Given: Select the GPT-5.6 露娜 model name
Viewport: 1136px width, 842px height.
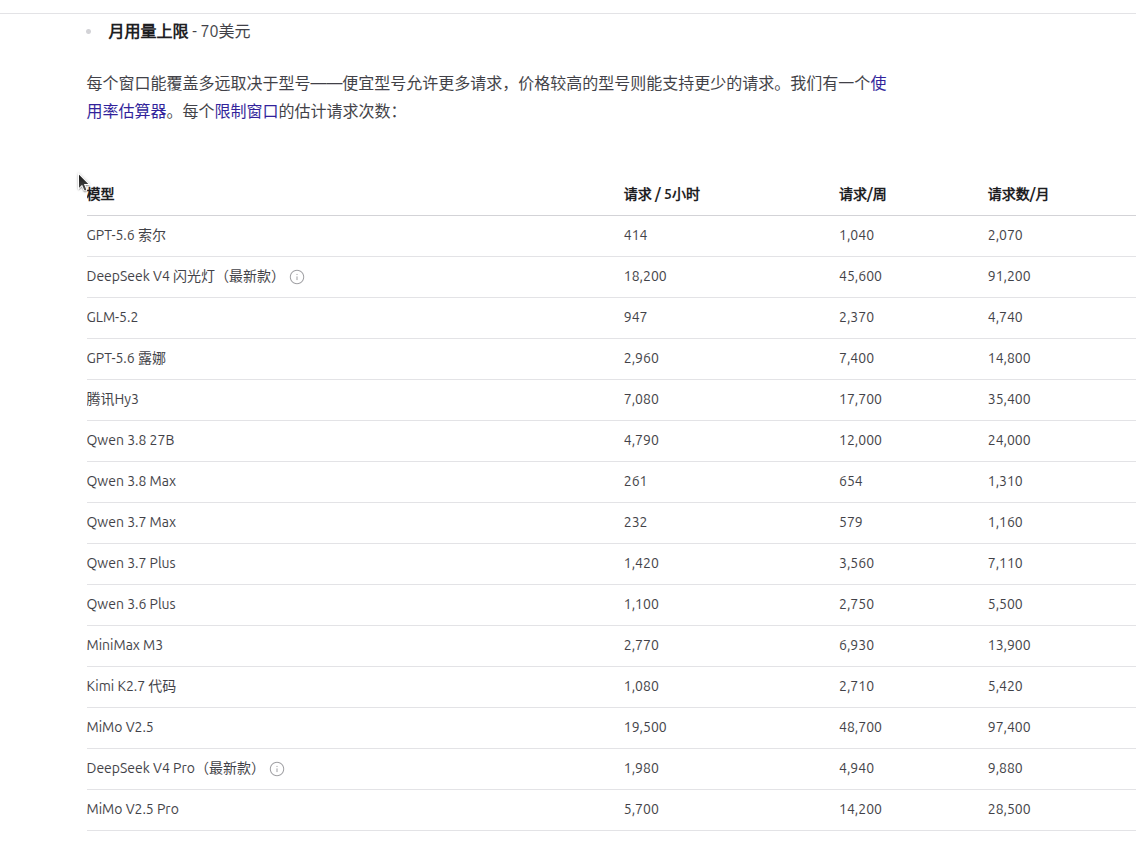Looking at the screenshot, I should 126,358.
